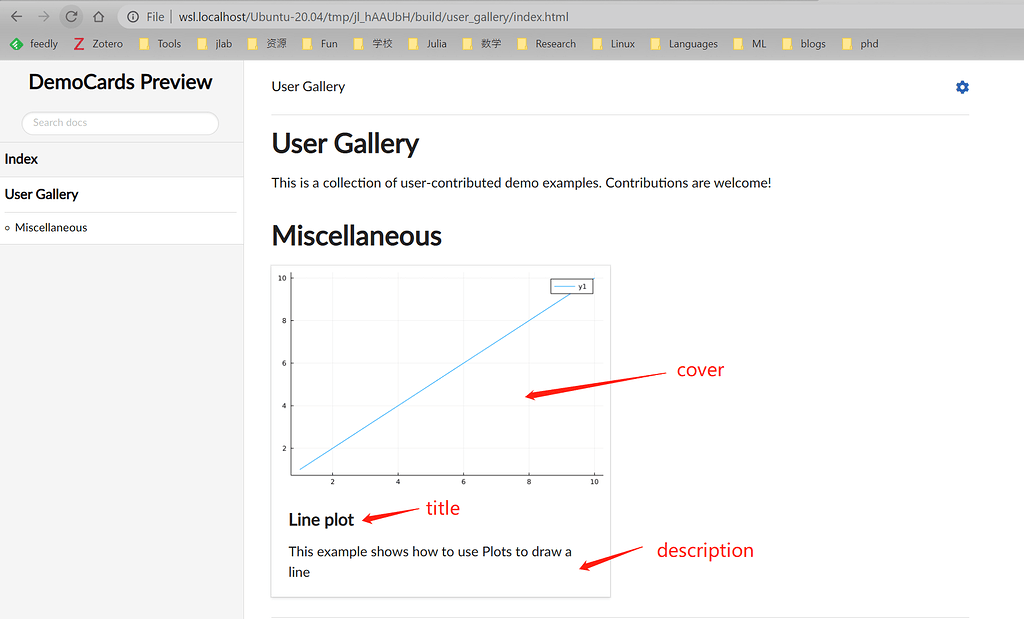Select Index in the sidebar
The height and width of the screenshot is (619, 1024).
click(21, 159)
